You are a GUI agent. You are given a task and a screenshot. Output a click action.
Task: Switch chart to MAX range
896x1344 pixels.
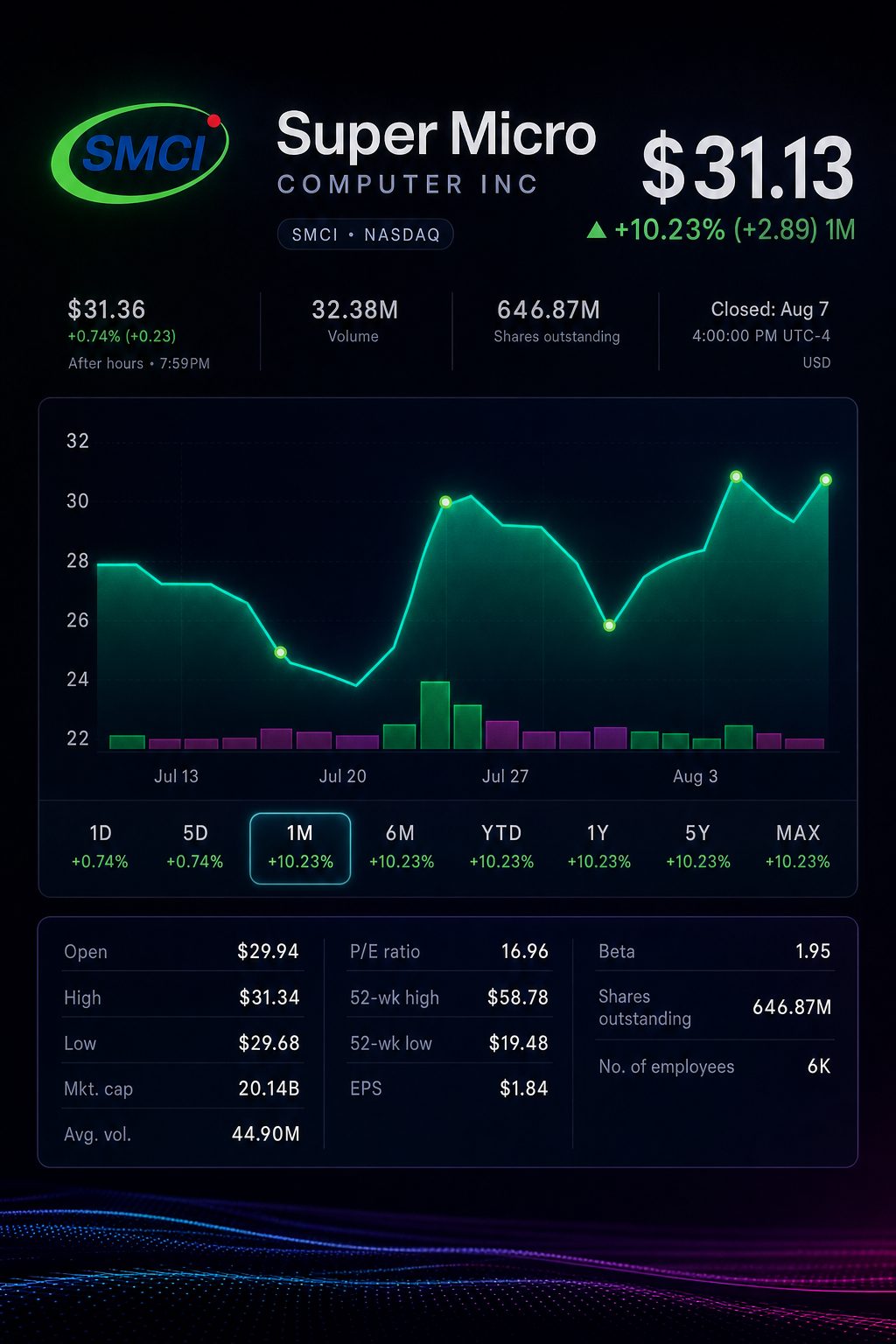[797, 847]
